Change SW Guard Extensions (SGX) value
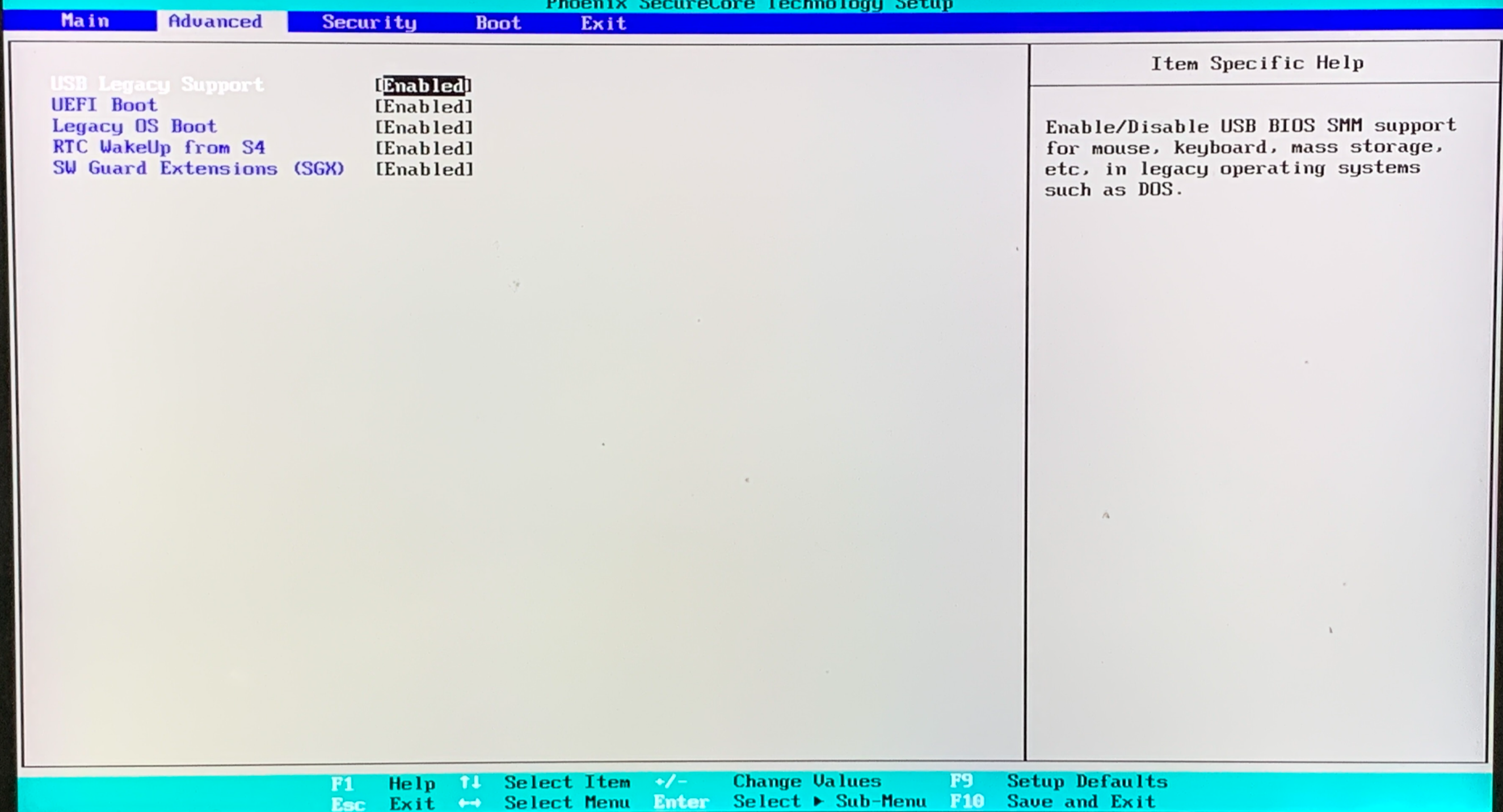The height and width of the screenshot is (812, 1503). [424, 170]
